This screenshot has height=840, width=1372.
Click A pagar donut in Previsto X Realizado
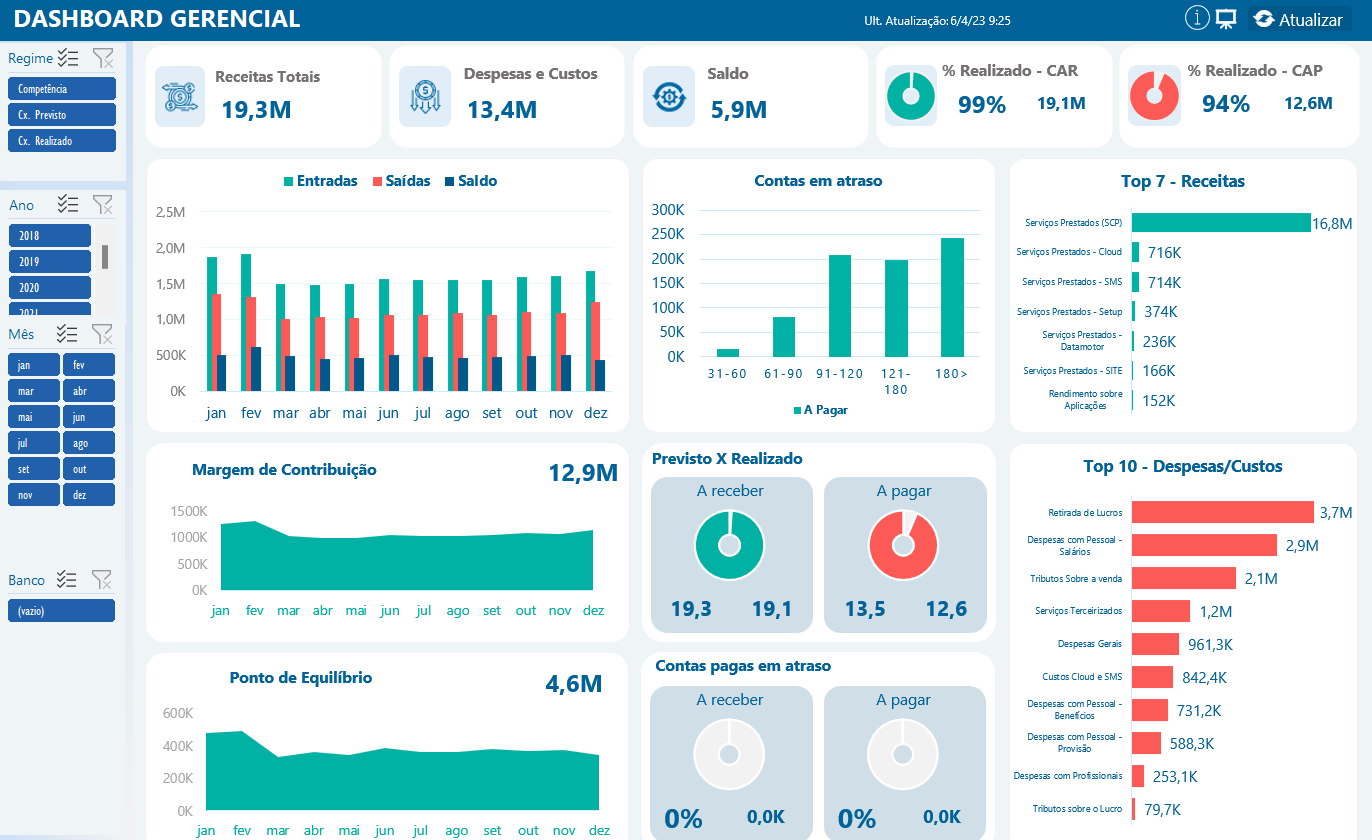point(903,545)
